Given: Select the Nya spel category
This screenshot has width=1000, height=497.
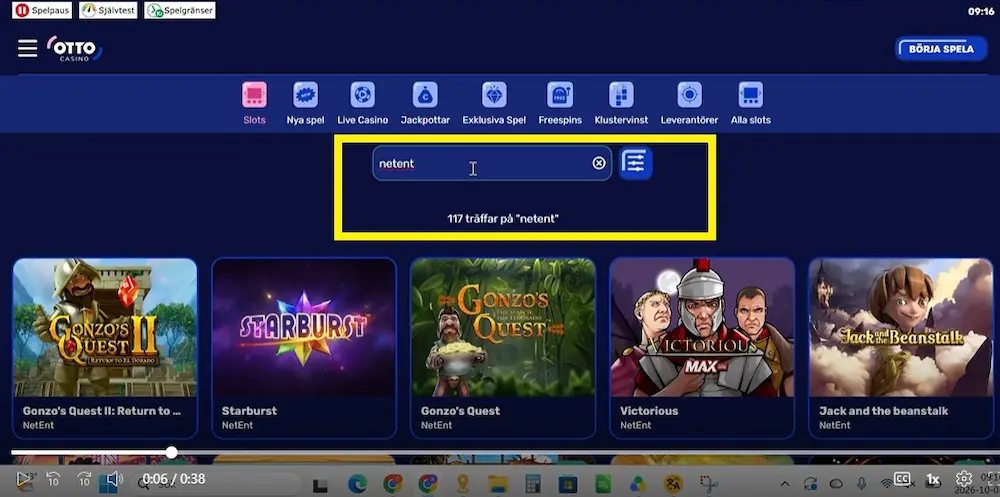Looking at the screenshot, I should (x=305, y=103).
